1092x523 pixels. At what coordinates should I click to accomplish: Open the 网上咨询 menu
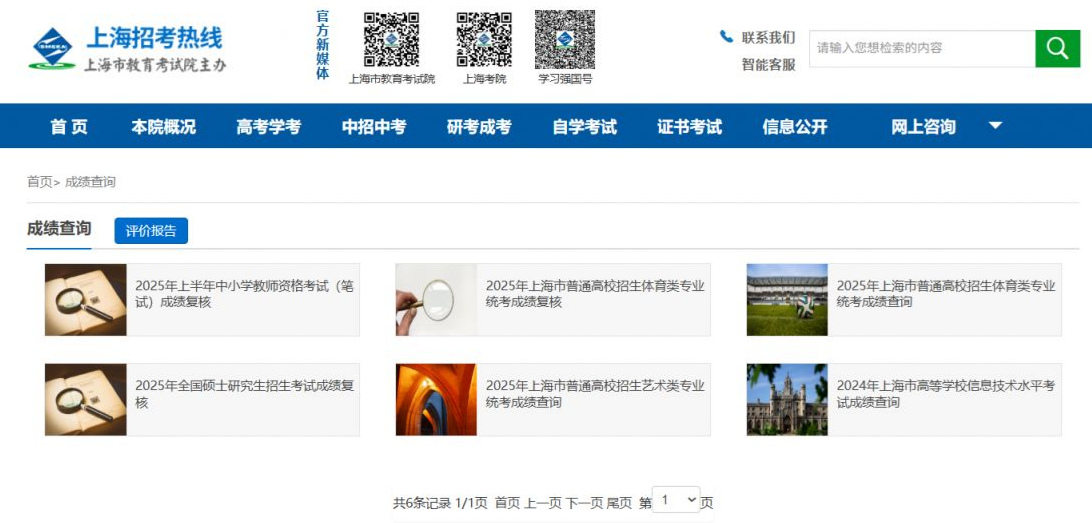tap(923, 127)
